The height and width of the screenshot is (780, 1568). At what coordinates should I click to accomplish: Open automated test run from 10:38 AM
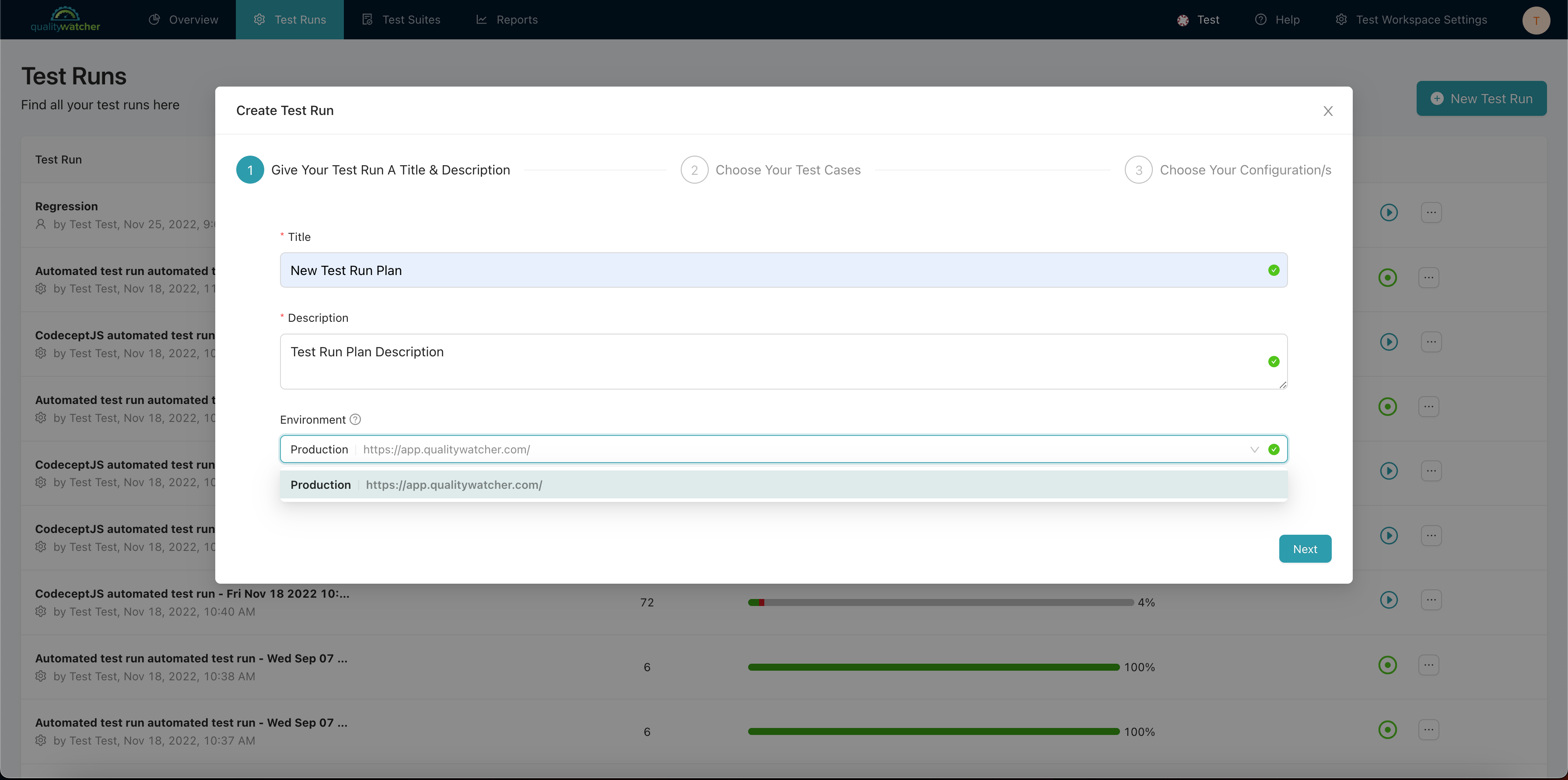coord(191,658)
